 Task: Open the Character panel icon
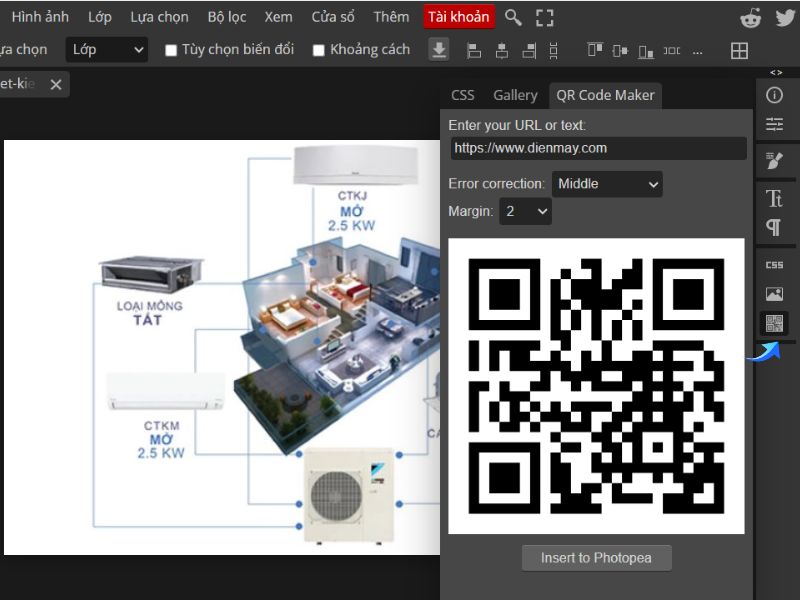[x=774, y=198]
